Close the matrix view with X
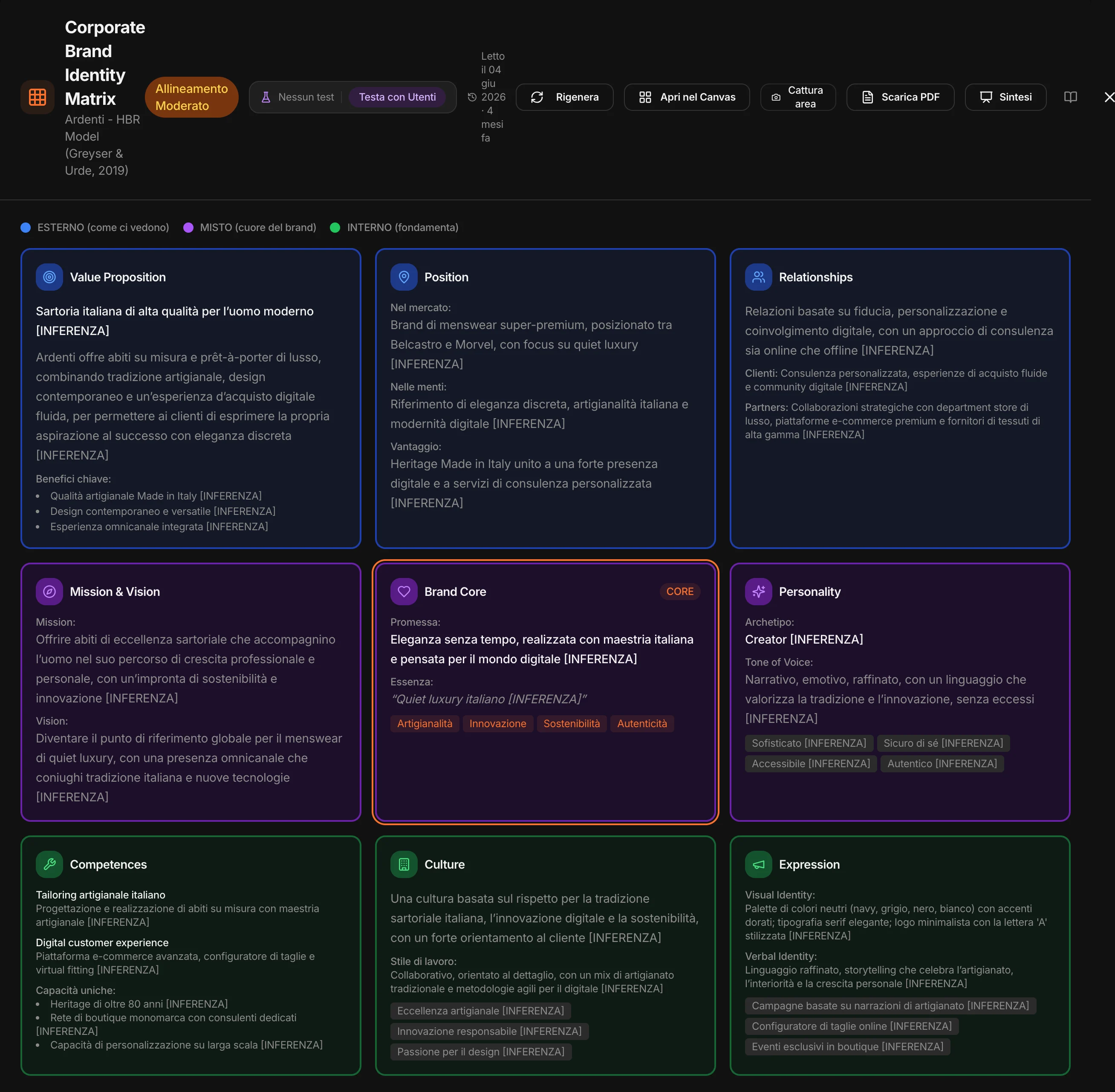Screen dimensions: 1115x1092 point(1110,97)
